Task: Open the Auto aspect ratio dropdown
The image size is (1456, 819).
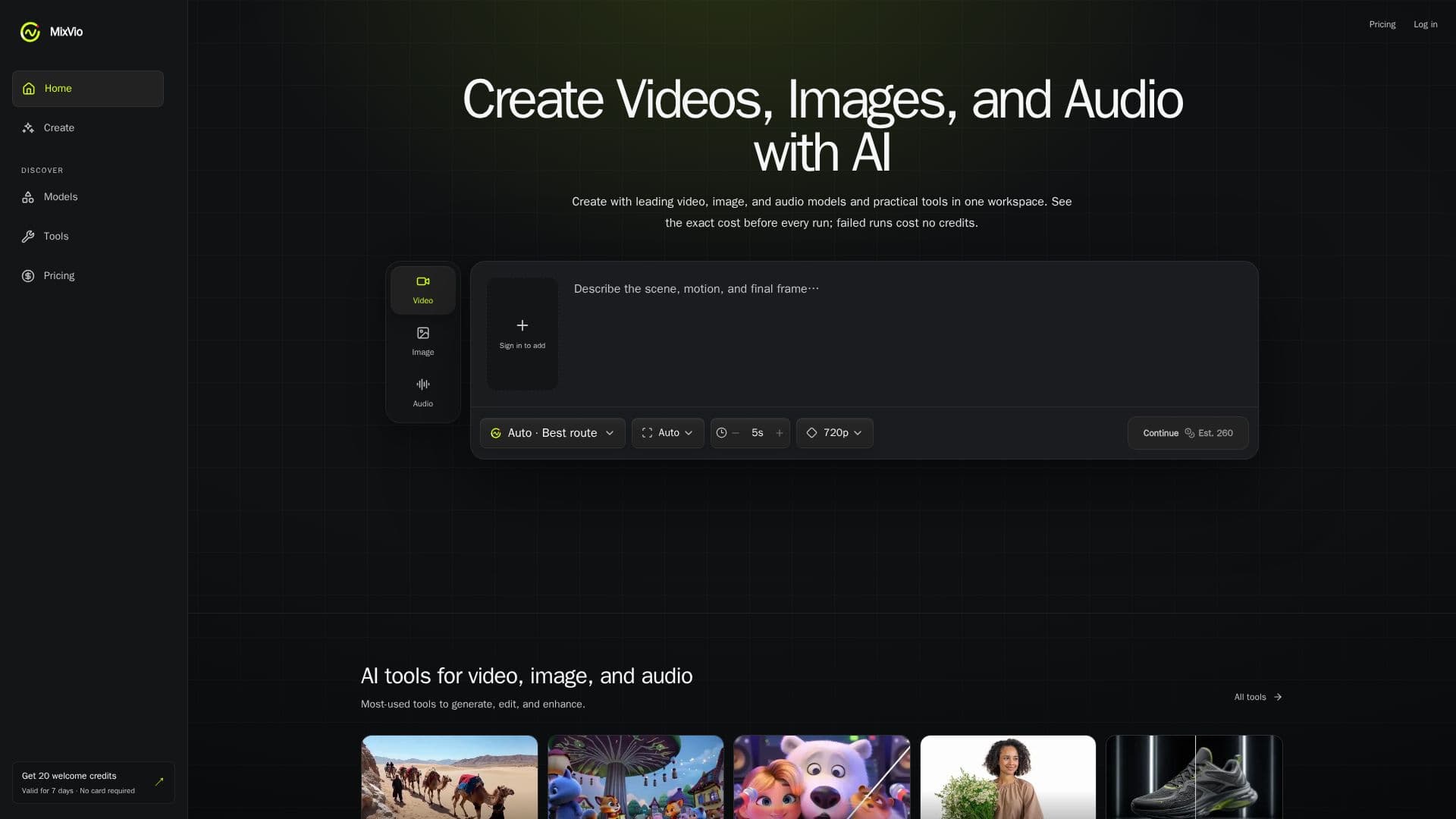Action: [x=668, y=433]
